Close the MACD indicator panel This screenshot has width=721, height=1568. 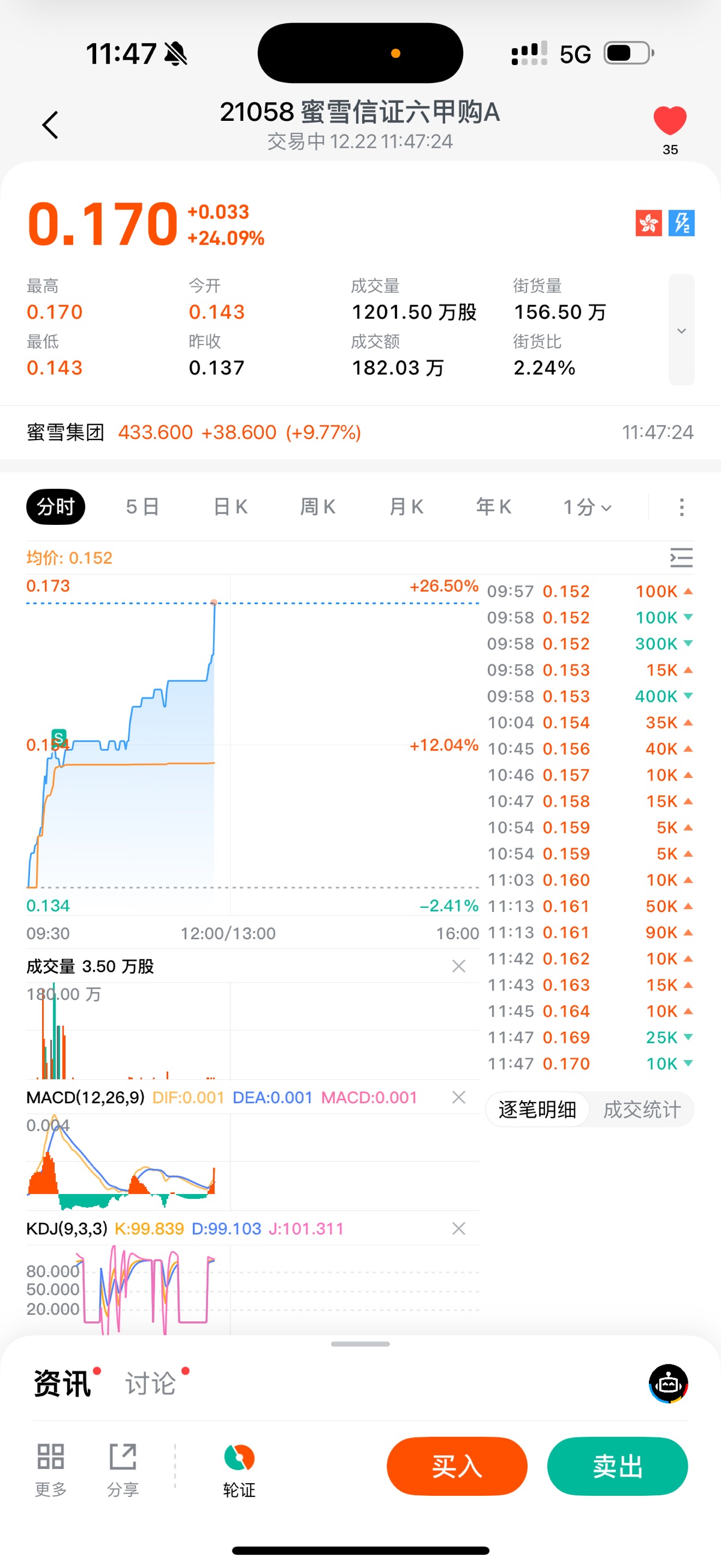tap(459, 1097)
